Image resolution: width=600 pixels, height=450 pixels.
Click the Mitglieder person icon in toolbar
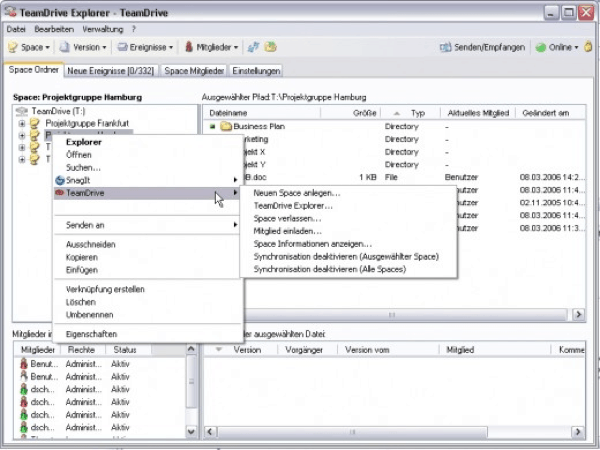tap(188, 47)
